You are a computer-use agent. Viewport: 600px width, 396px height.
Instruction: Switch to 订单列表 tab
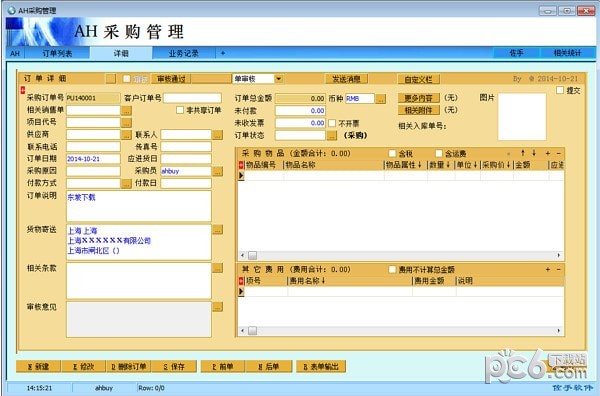57,53
